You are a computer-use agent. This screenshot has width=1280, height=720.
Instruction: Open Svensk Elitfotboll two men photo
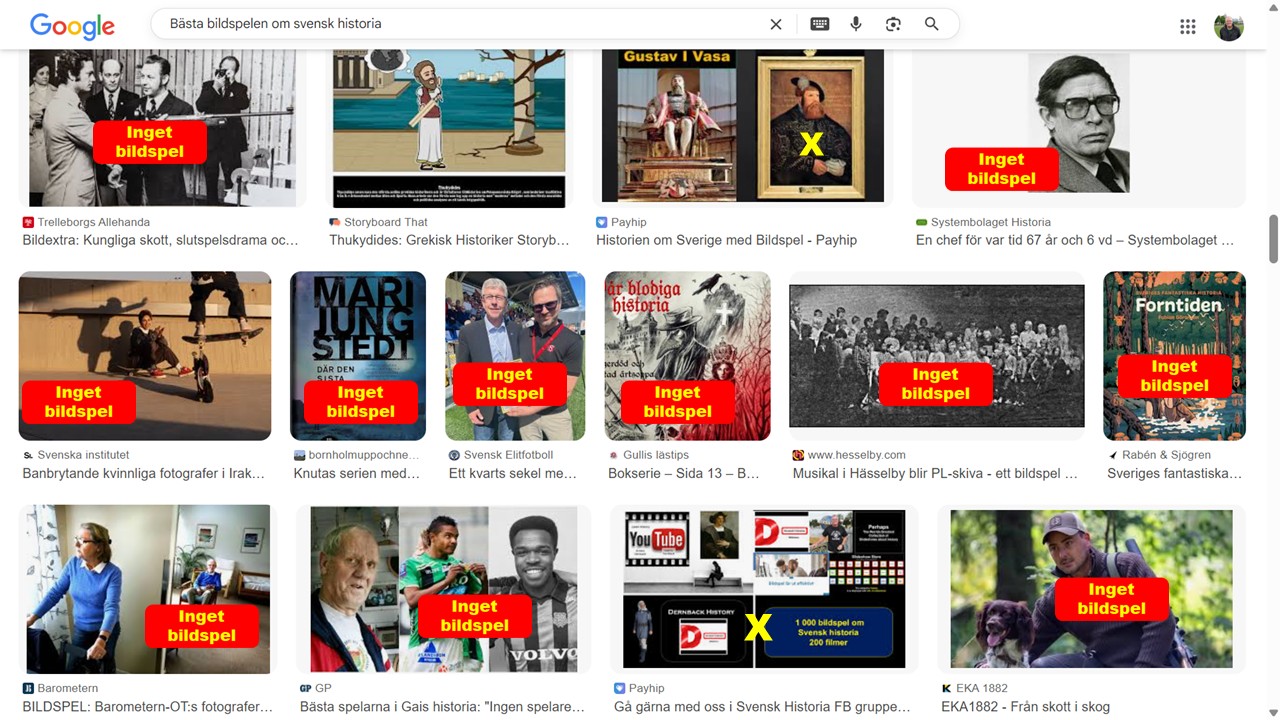[515, 356]
